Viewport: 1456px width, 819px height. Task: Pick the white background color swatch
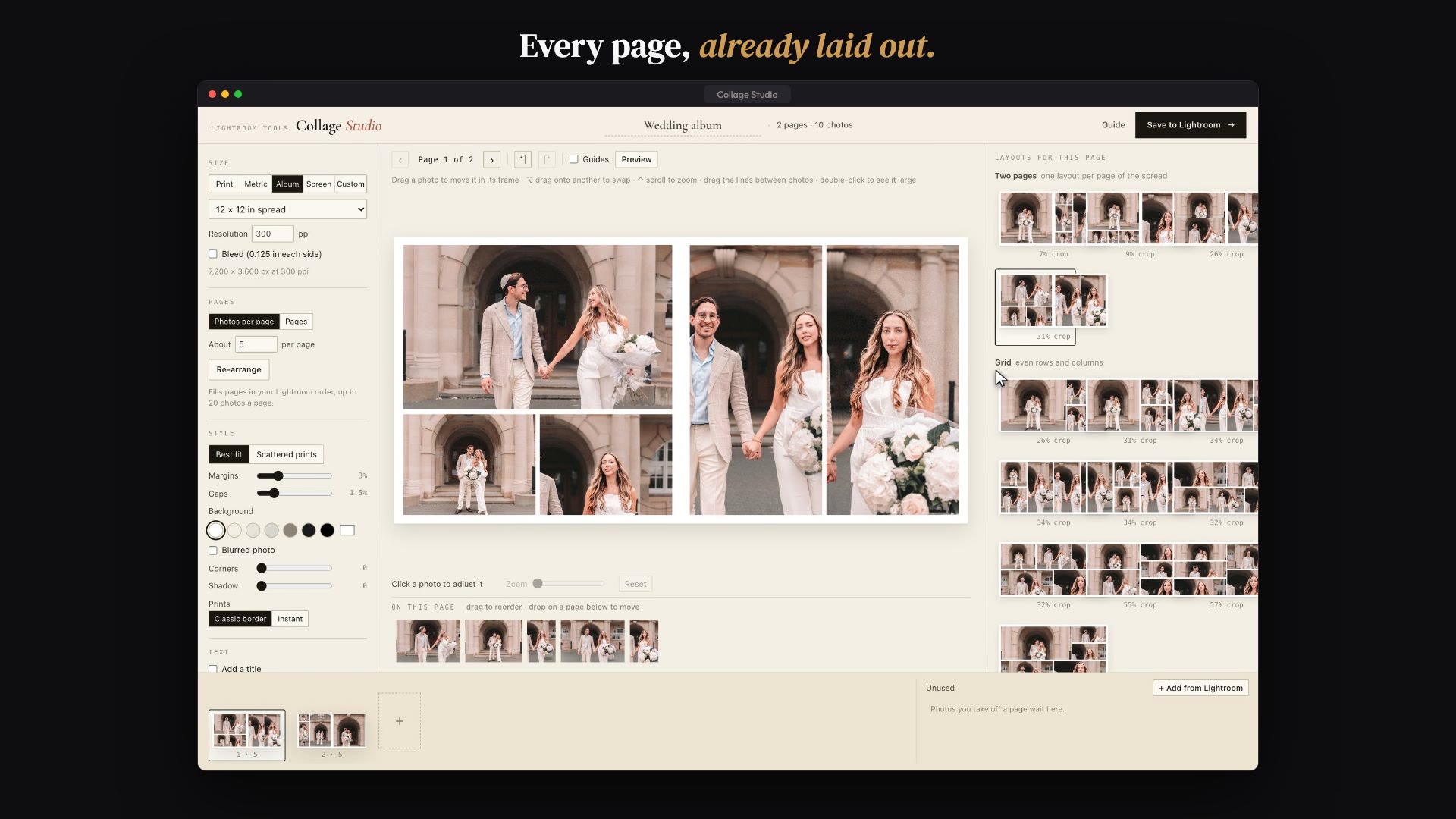(216, 531)
